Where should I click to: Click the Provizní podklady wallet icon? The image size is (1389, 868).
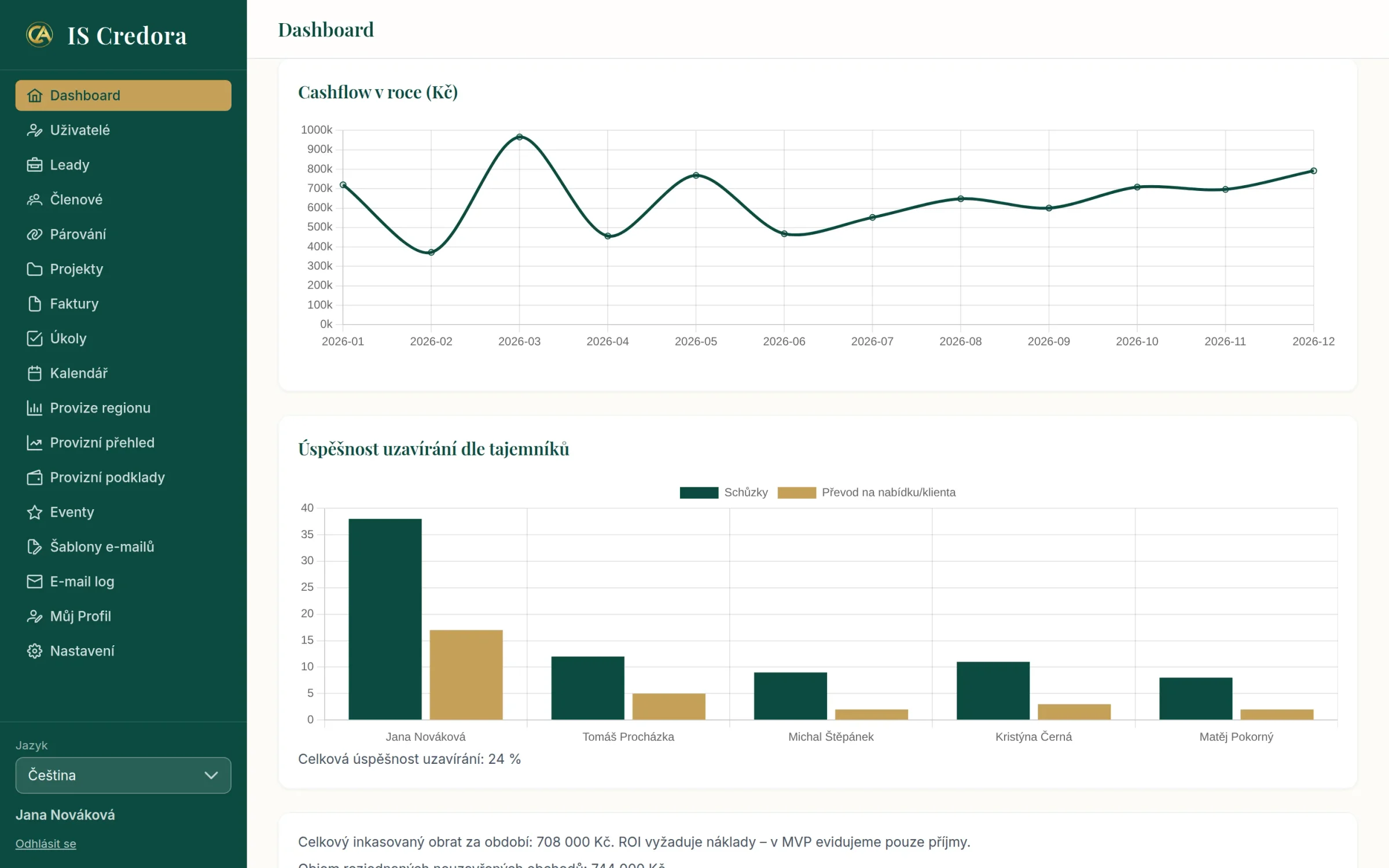tap(35, 477)
